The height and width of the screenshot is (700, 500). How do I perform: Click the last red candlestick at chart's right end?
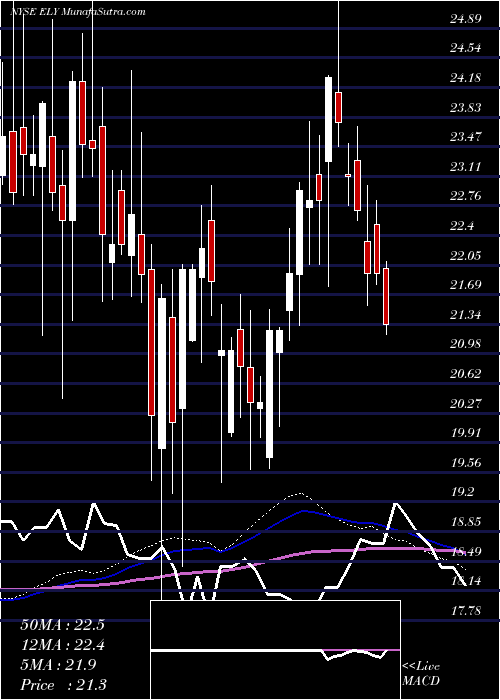[386, 296]
